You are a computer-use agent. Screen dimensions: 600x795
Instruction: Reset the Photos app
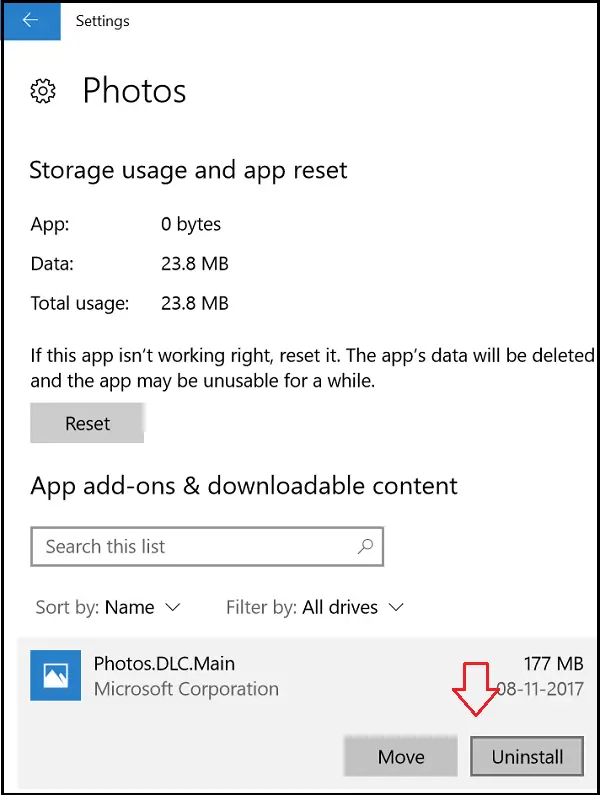[87, 423]
